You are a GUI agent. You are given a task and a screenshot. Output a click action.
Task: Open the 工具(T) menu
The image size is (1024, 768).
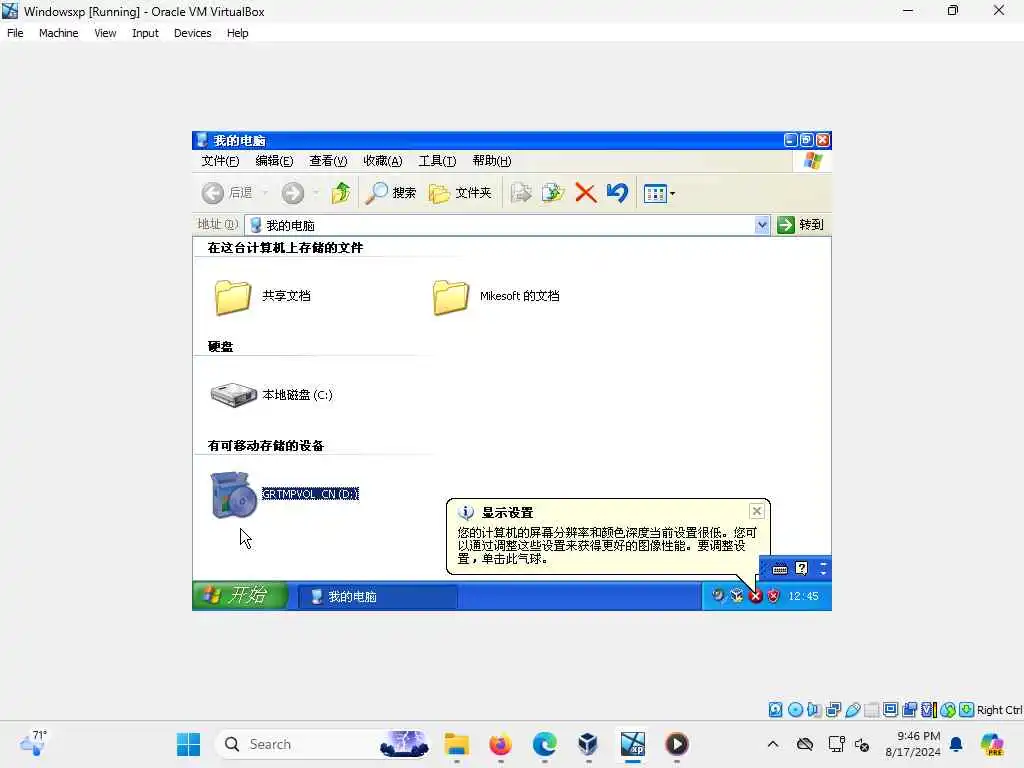[437, 161]
